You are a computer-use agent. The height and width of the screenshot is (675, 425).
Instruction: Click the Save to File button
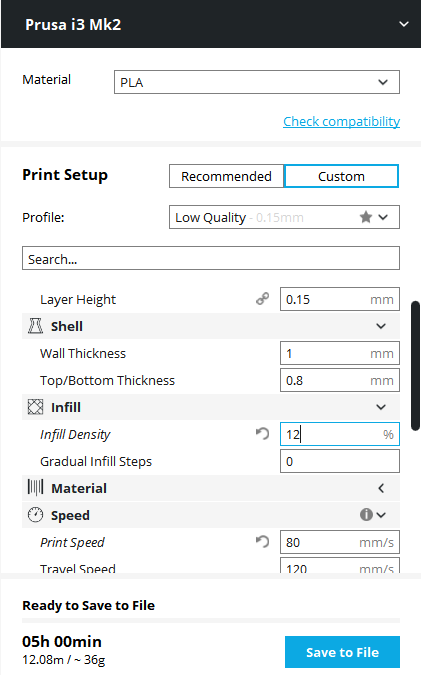coord(342,652)
